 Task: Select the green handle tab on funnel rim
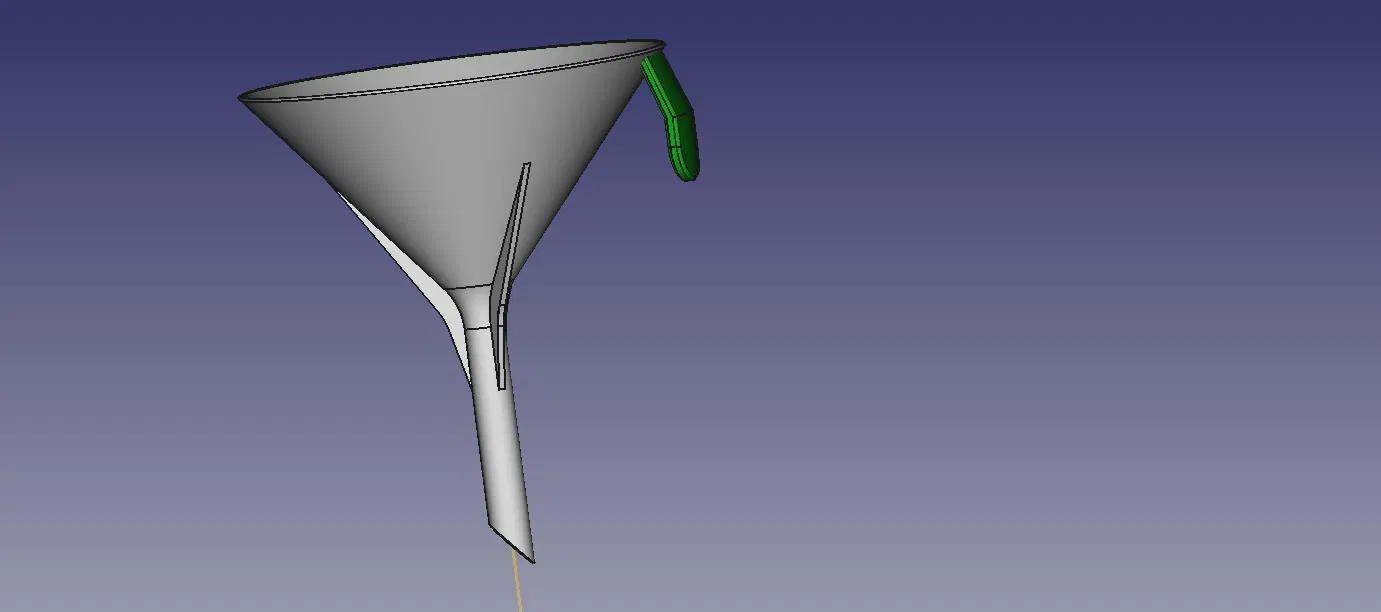pos(674,117)
